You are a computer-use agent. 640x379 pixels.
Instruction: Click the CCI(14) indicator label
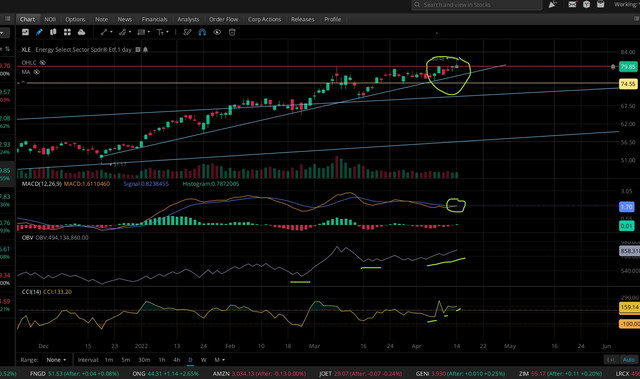click(x=31, y=292)
